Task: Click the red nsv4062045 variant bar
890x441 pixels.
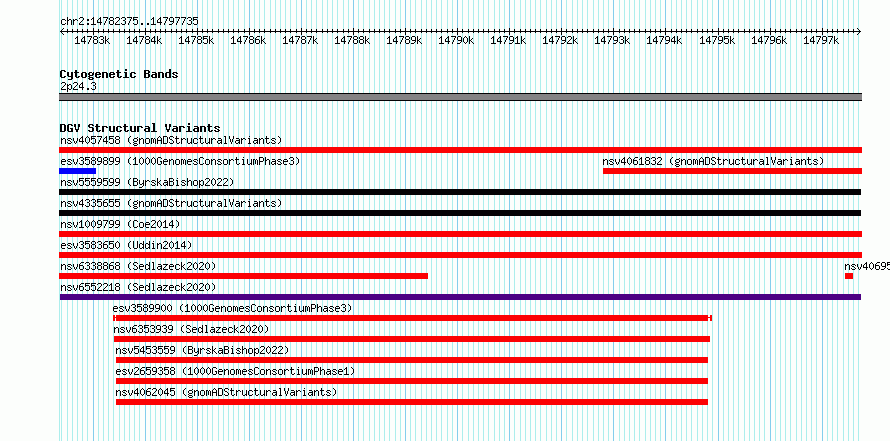Action: 412,402
